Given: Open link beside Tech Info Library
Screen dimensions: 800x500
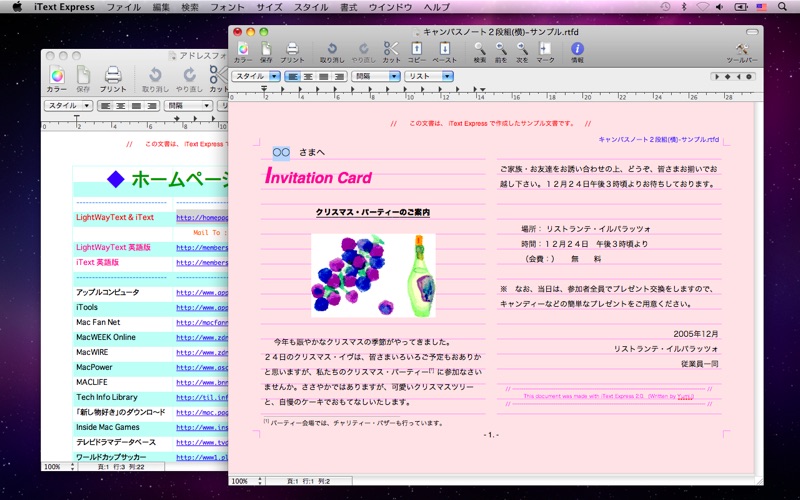Looking at the screenshot, I should [202, 397].
